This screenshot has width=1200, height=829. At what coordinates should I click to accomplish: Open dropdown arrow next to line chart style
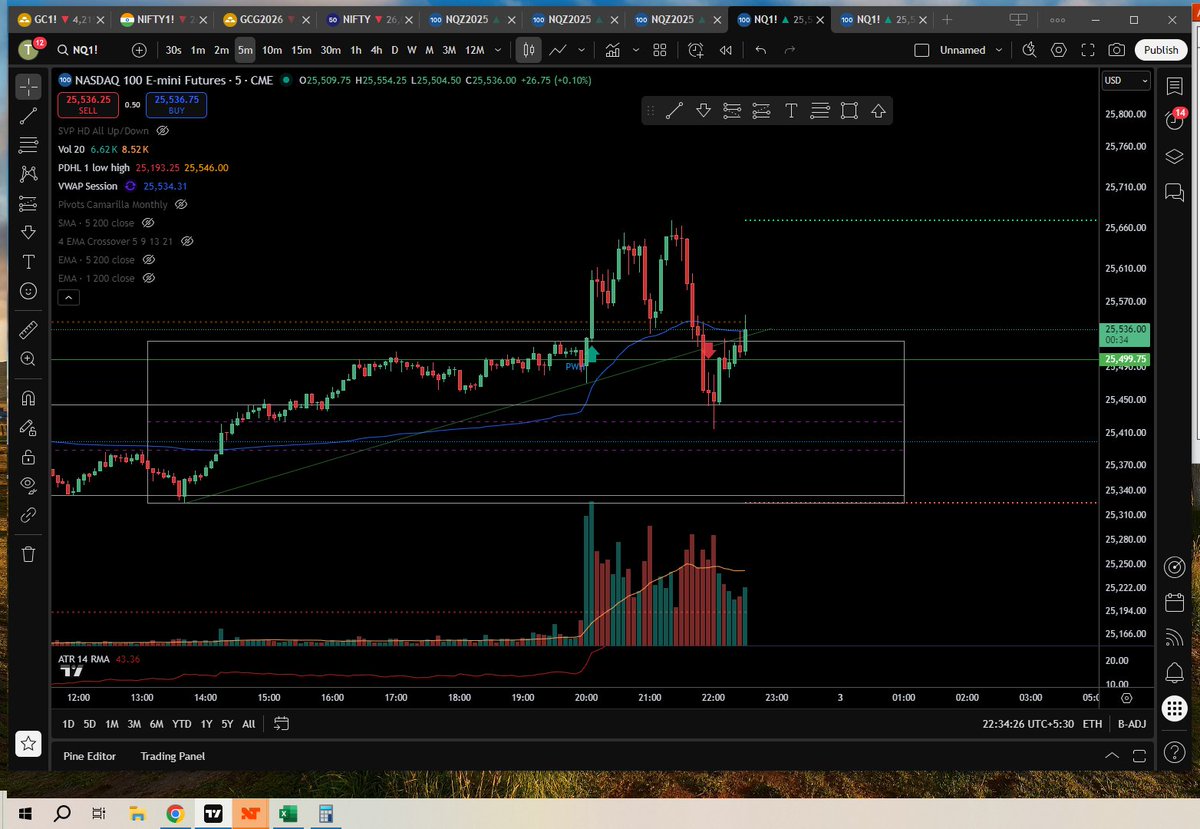(x=581, y=50)
